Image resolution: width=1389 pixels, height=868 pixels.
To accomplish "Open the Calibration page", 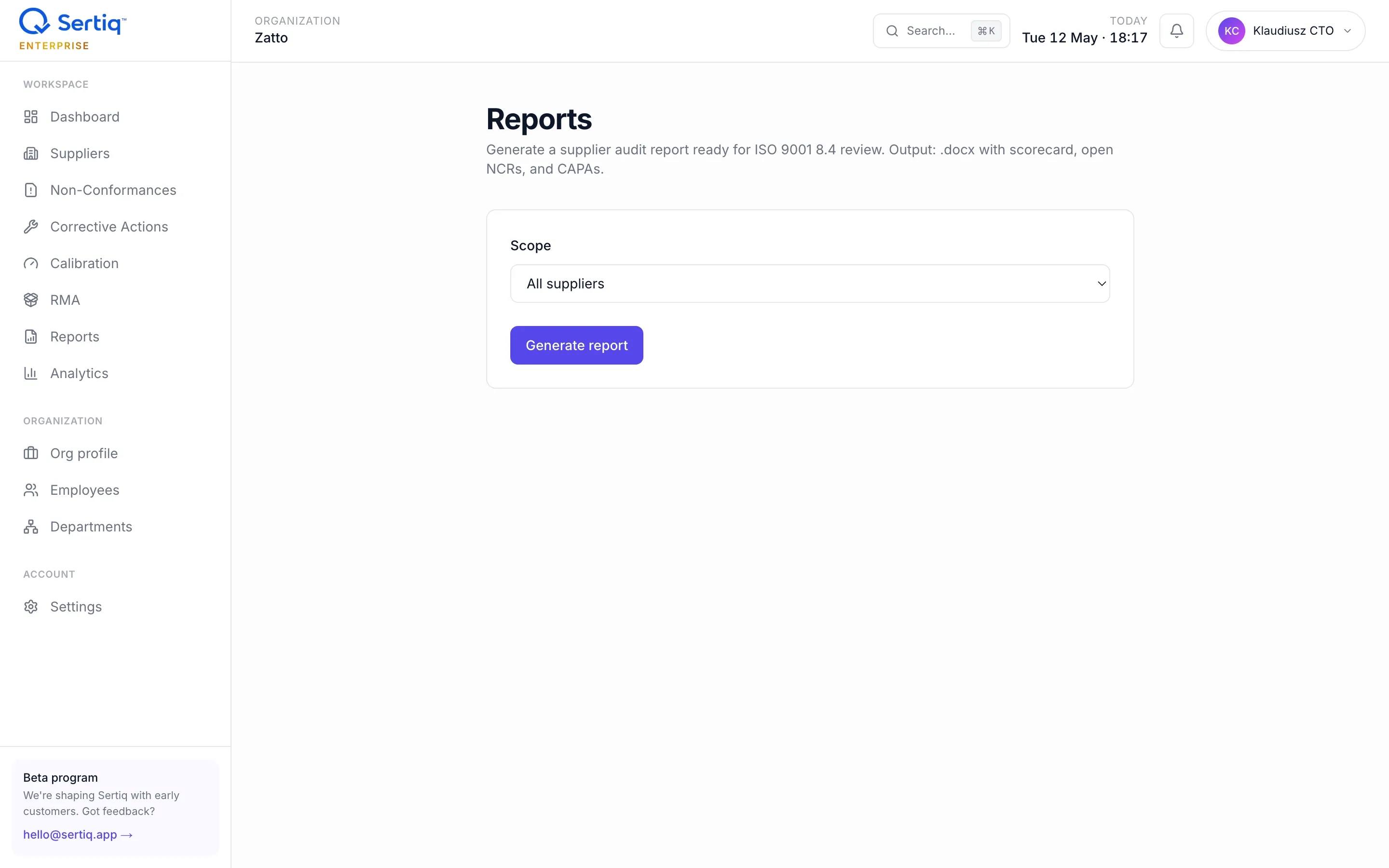I will point(115,263).
